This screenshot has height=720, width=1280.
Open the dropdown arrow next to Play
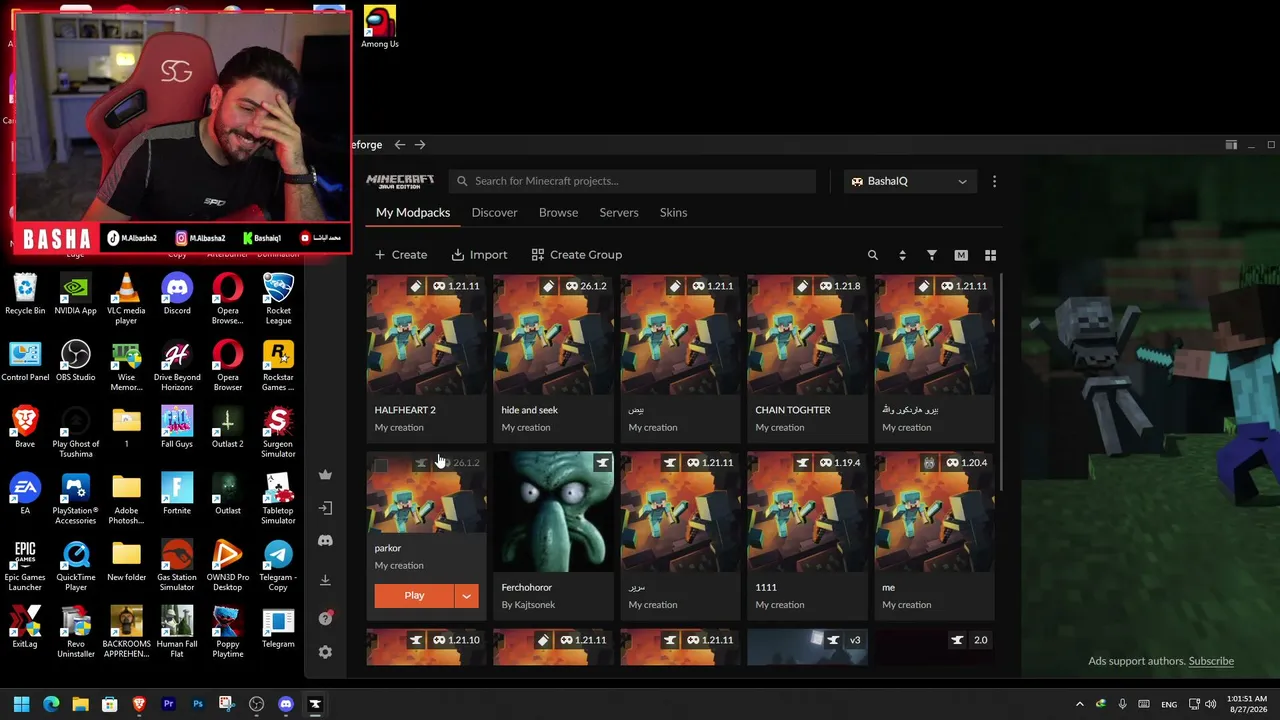466,596
